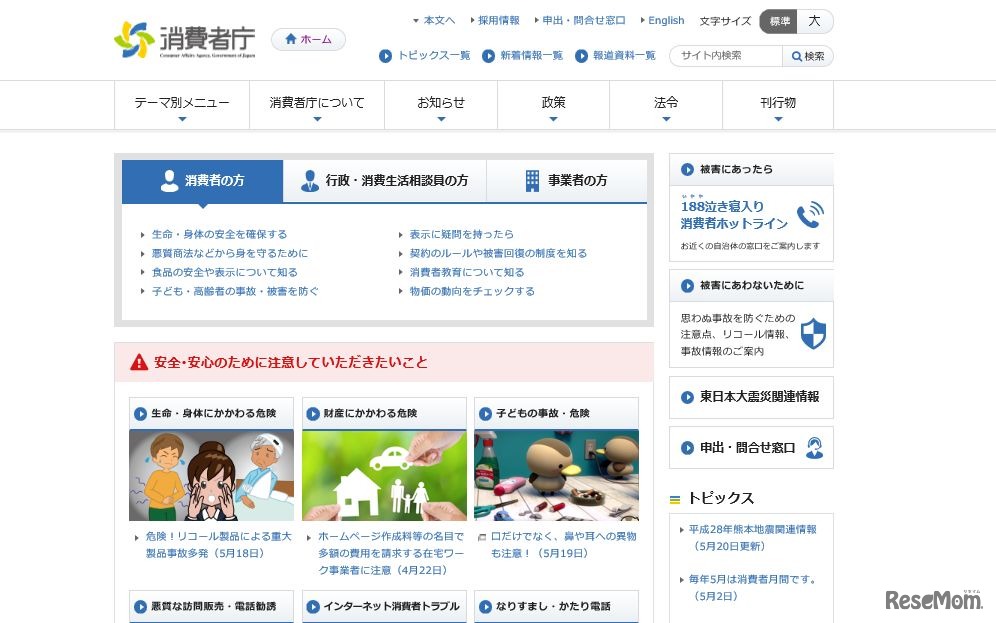Click the red warning triangle icon
The width and height of the screenshot is (996, 623).
136,361
